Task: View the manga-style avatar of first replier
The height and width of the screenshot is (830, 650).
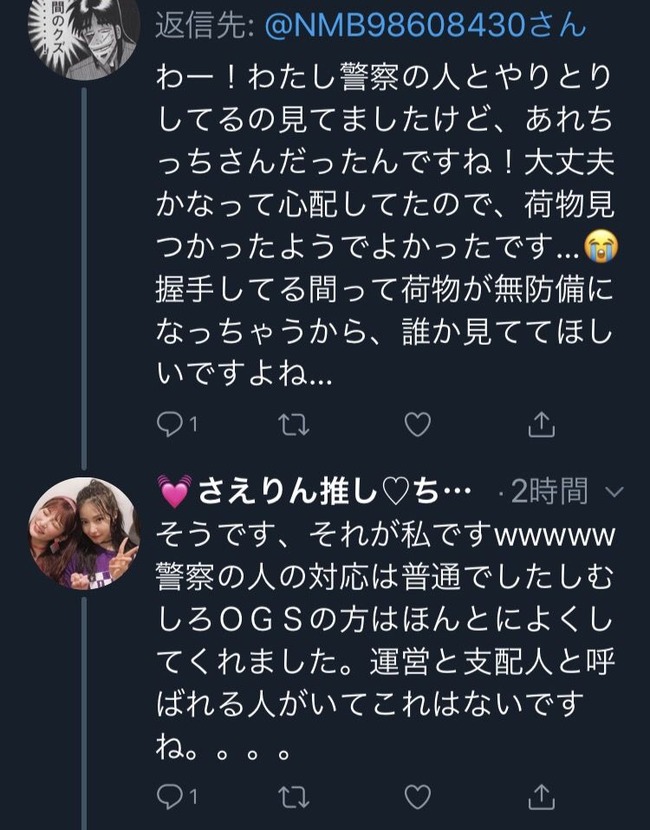Action: (84, 34)
